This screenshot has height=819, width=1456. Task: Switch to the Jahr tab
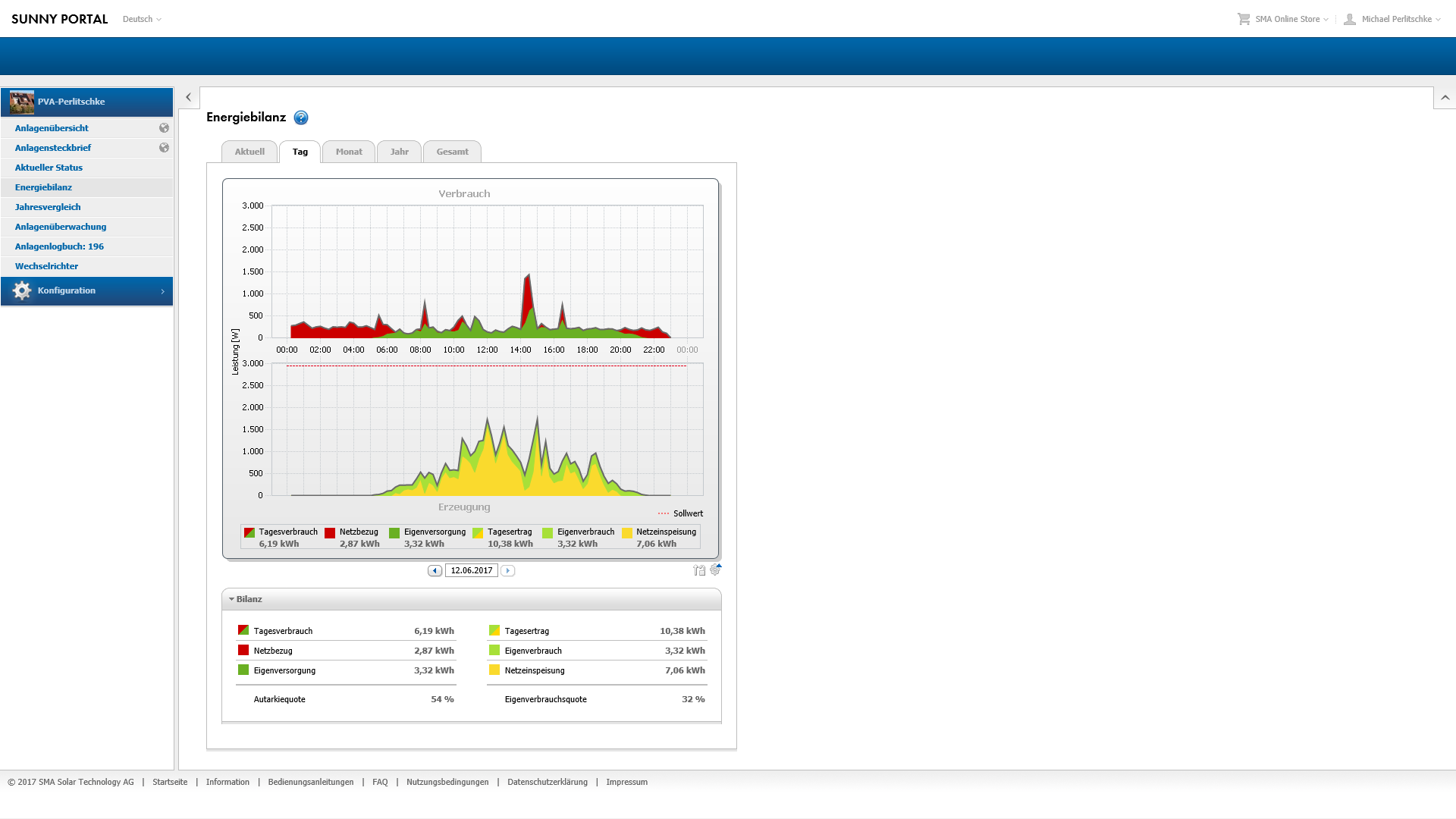pos(399,152)
